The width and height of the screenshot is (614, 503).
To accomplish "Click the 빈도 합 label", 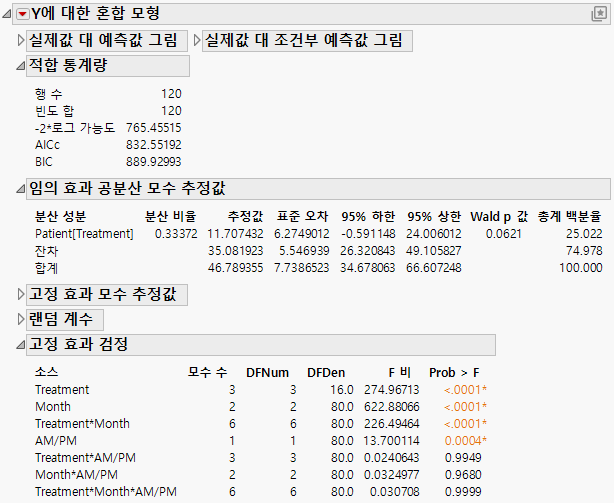I will [x=54, y=111].
